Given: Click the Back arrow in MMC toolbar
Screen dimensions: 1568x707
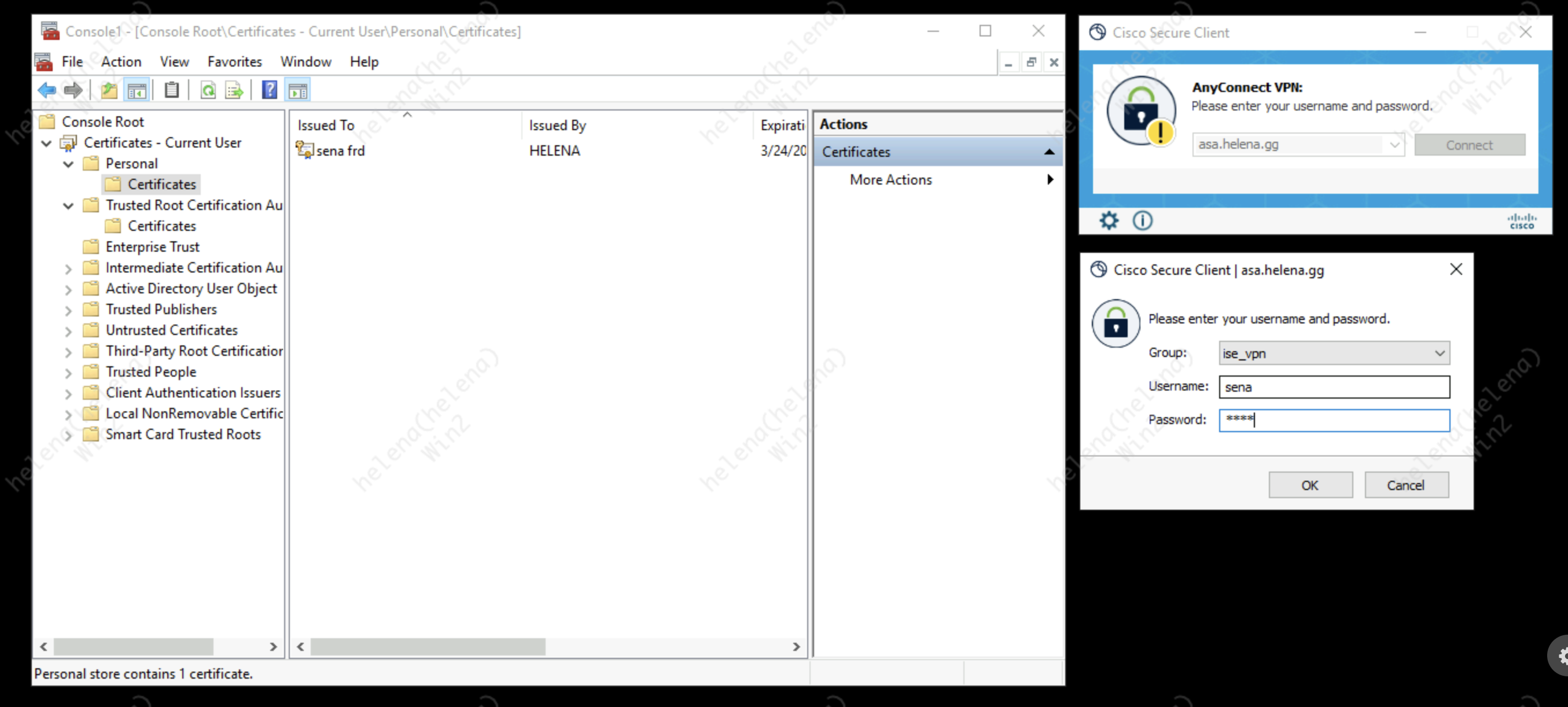Looking at the screenshot, I should point(47,91).
